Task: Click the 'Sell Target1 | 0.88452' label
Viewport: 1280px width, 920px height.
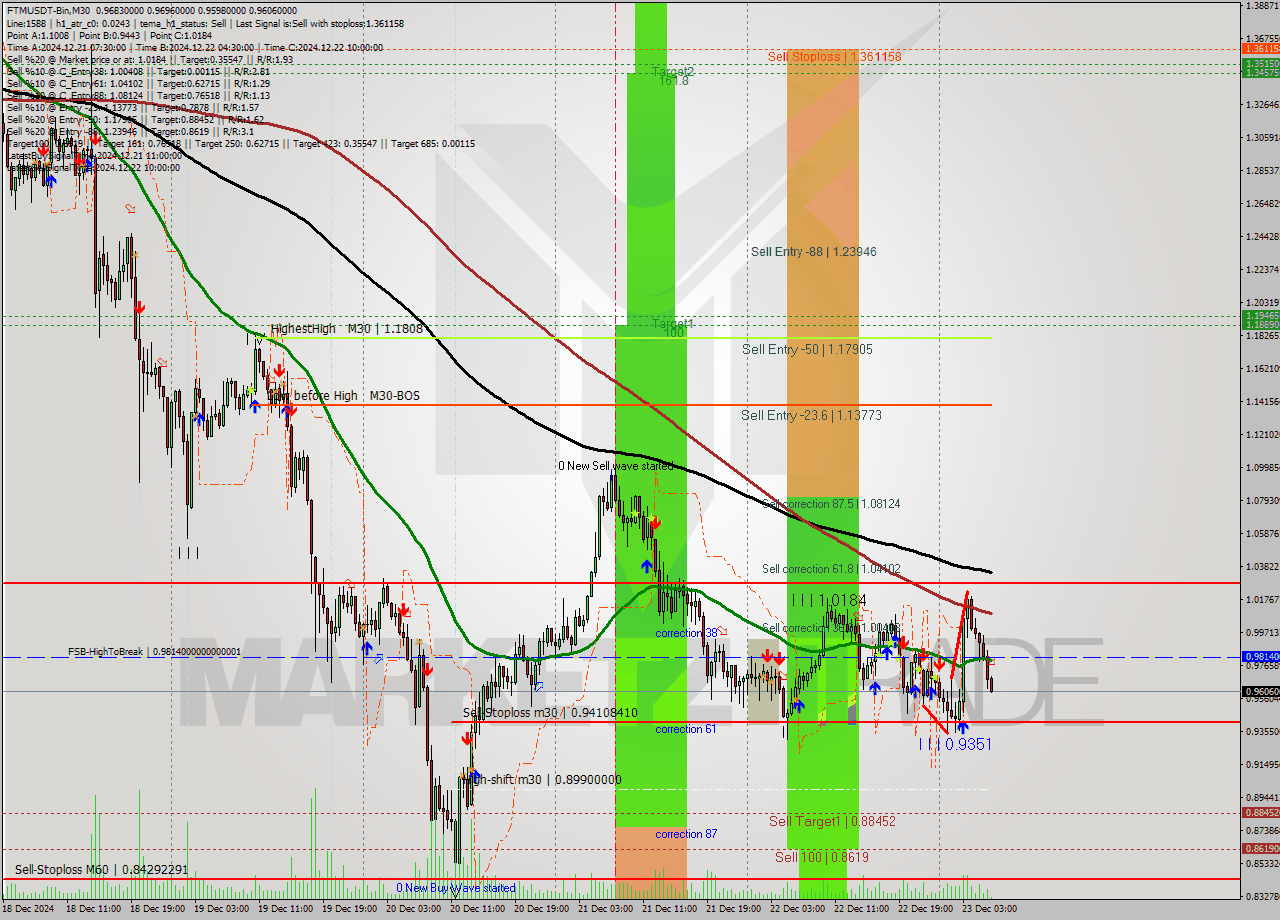Action: (832, 821)
